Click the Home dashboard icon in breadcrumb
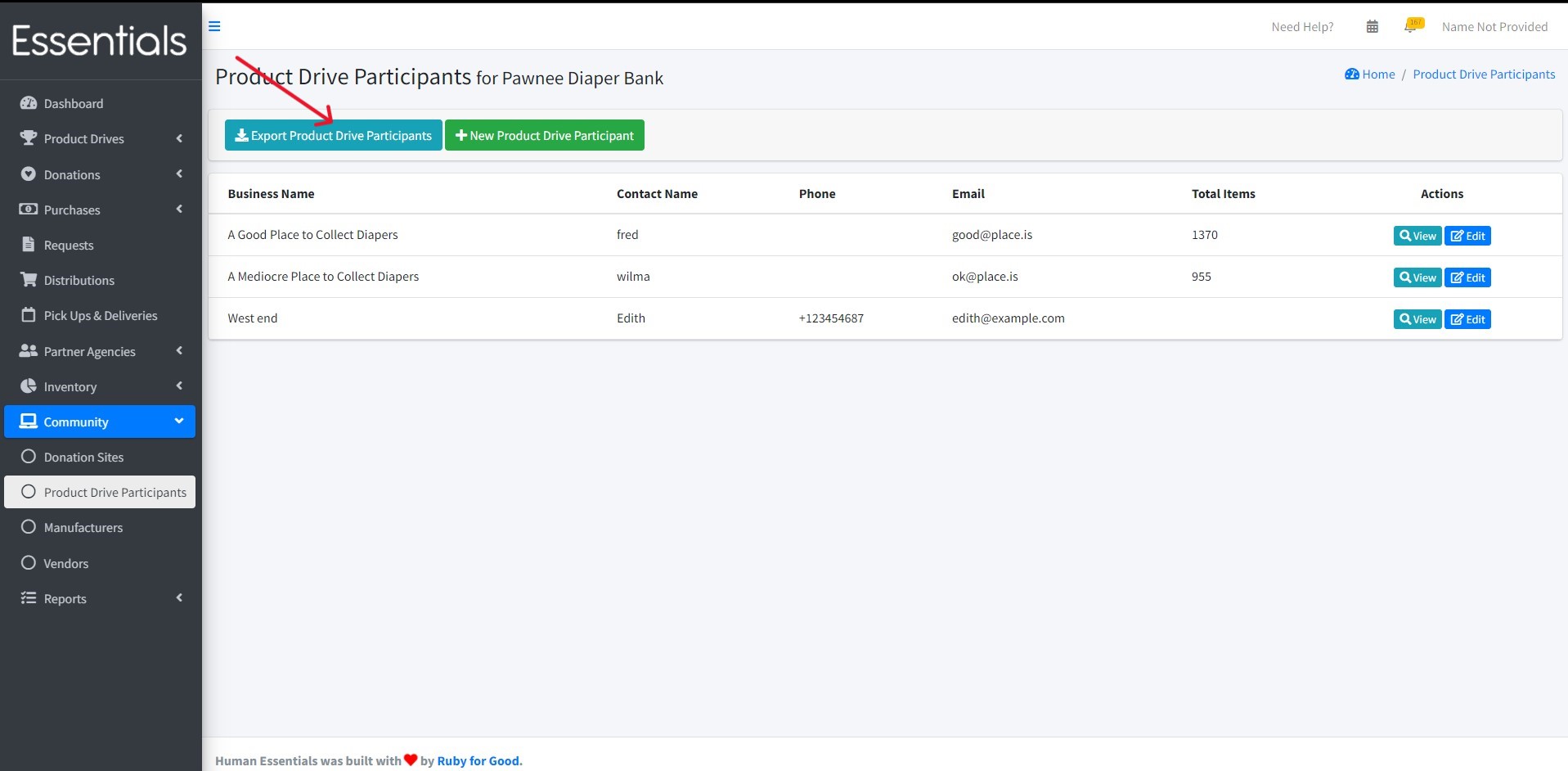Viewport: 1568px width, 771px height. tap(1352, 74)
